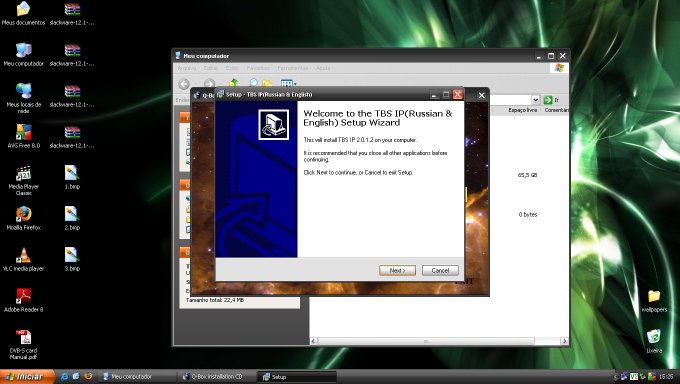
Task: Select the DVB-S card Manual.pdf file icon
Action: pos(23,344)
